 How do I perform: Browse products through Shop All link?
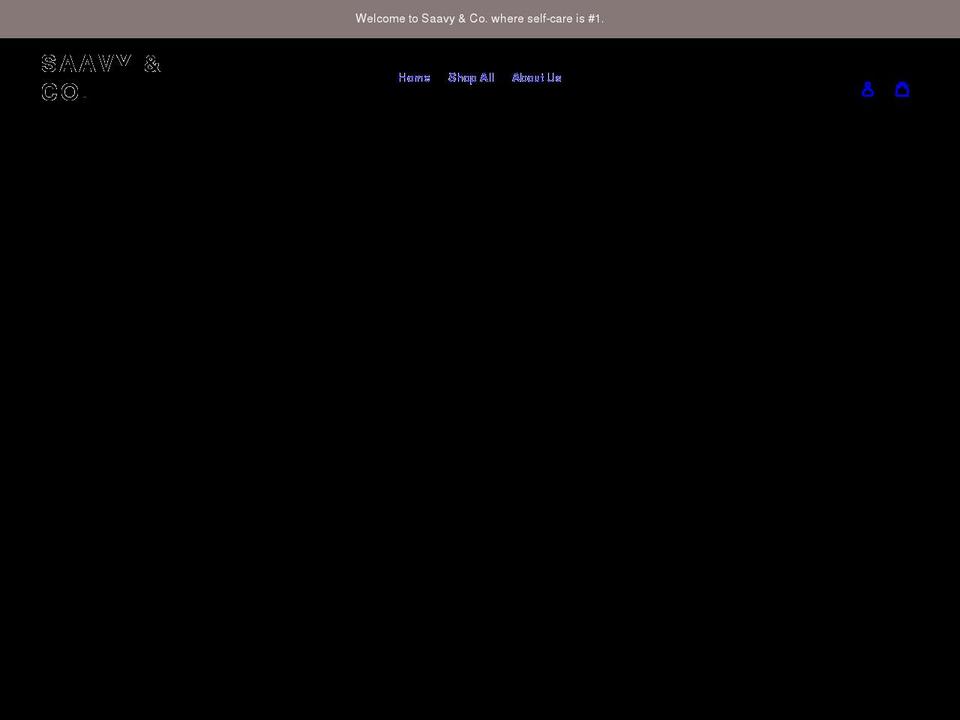[x=471, y=77]
